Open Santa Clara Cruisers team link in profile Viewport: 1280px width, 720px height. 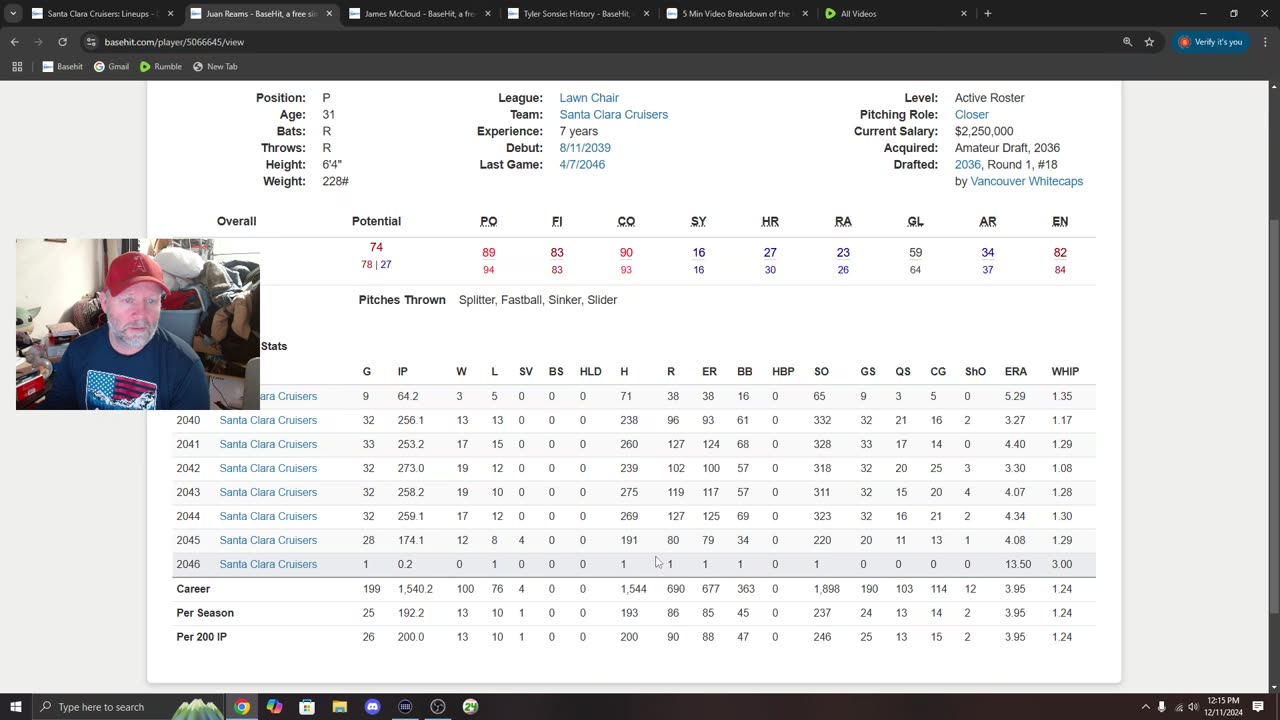(x=613, y=115)
